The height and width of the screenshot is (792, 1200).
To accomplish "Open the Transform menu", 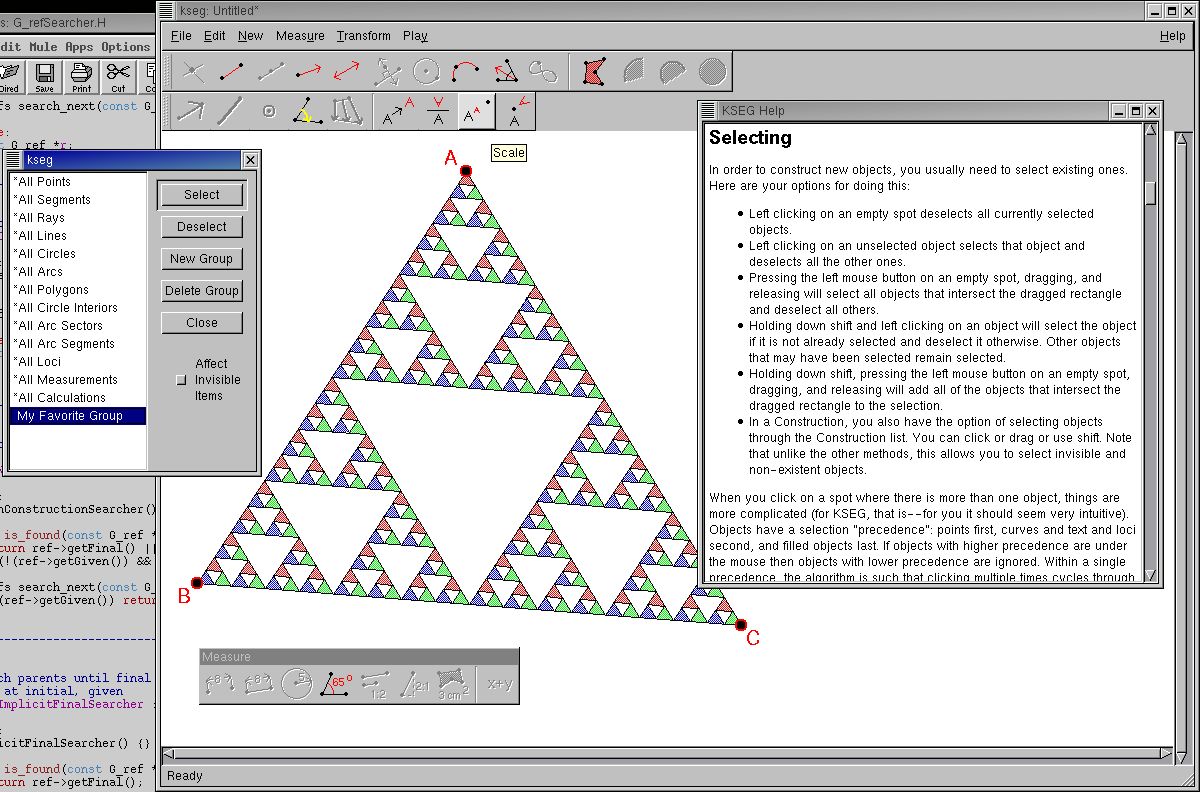I will pyautogui.click(x=363, y=36).
